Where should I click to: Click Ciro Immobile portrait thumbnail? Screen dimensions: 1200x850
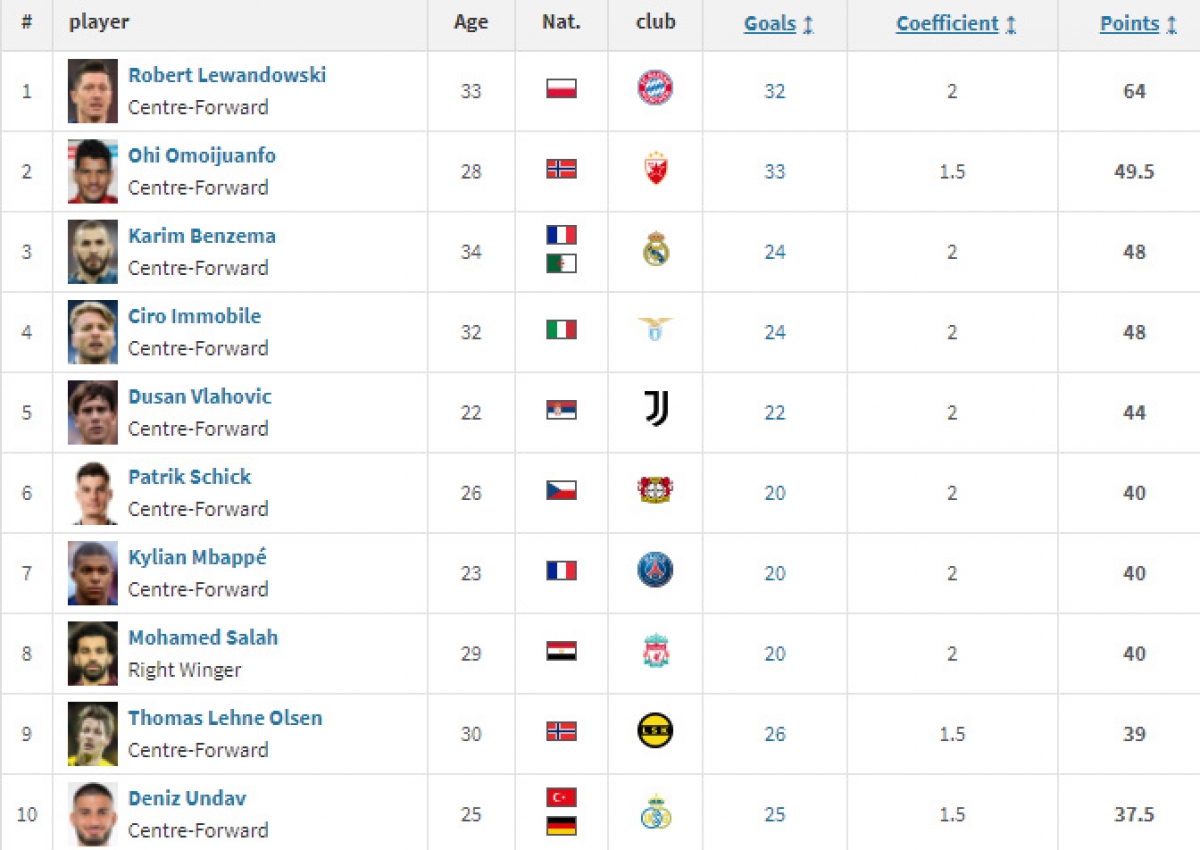(93, 332)
